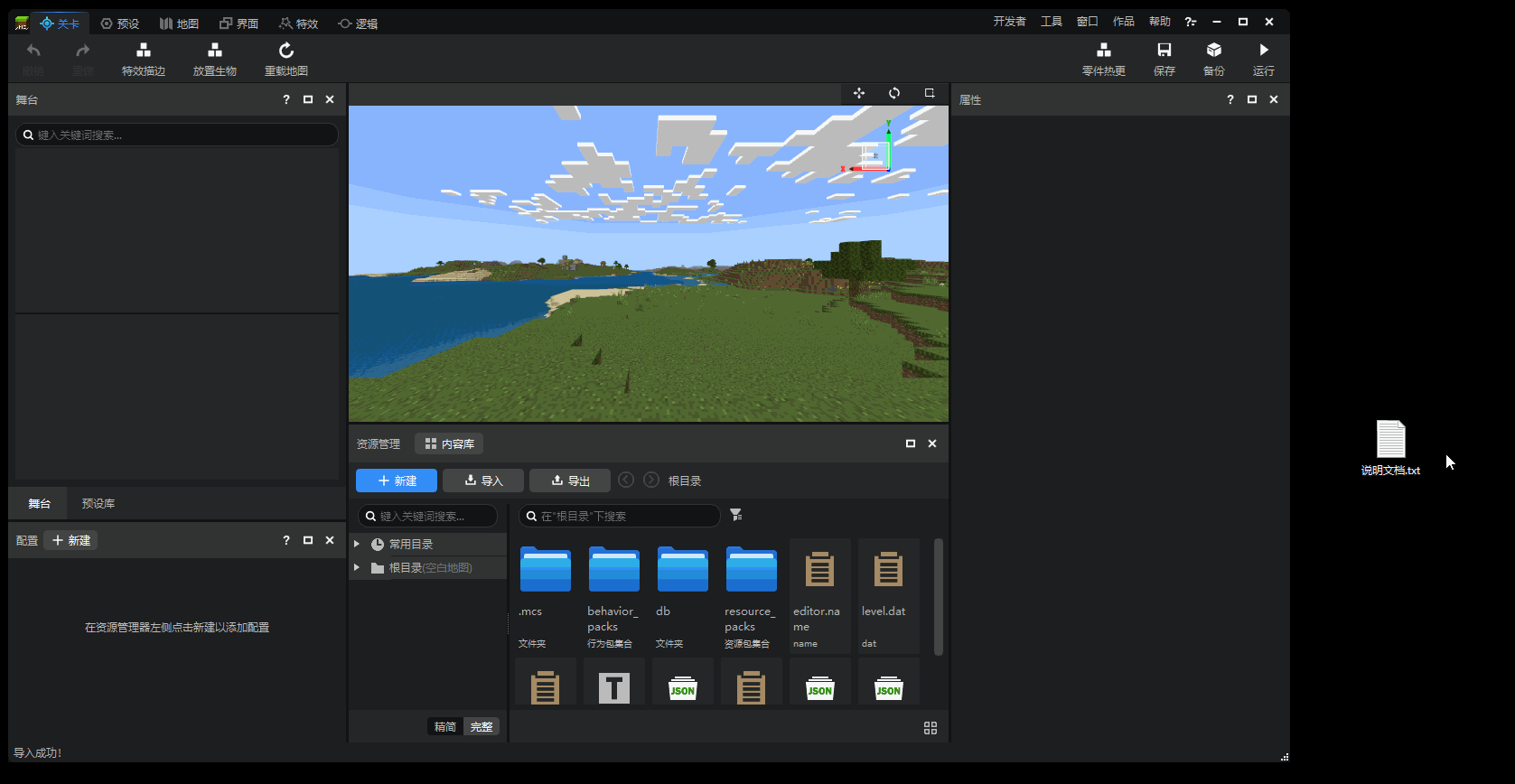Click the blue 新建 button in resource manager
The height and width of the screenshot is (784, 1515).
[397, 481]
